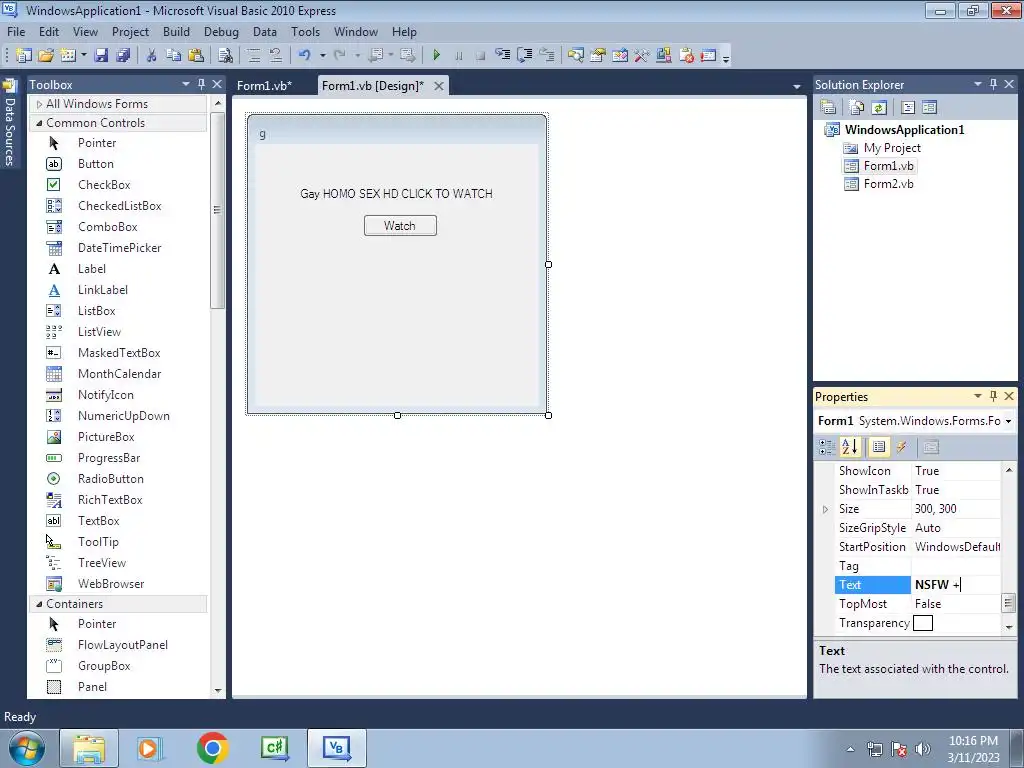This screenshot has height=768, width=1024.
Task: Select My Project in Solution Explorer
Action: (892, 148)
